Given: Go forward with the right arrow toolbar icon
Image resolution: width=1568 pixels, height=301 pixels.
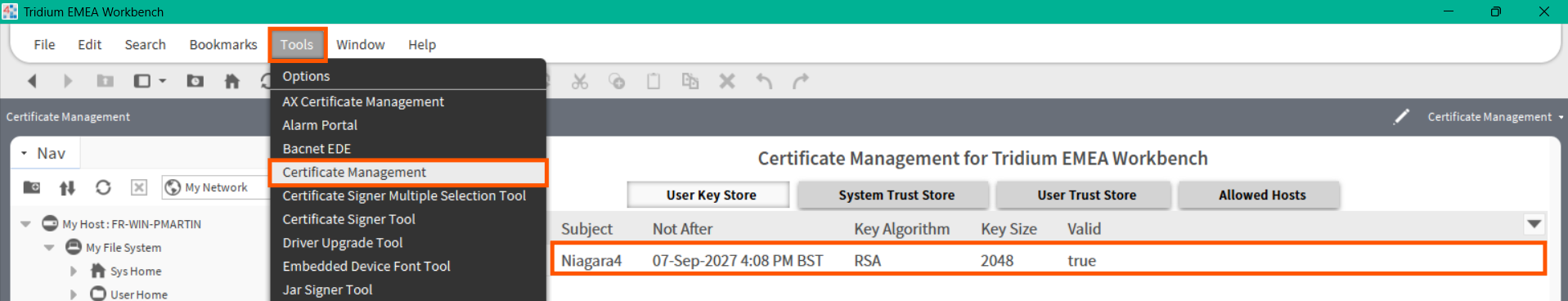Looking at the screenshot, I should coord(68,81).
